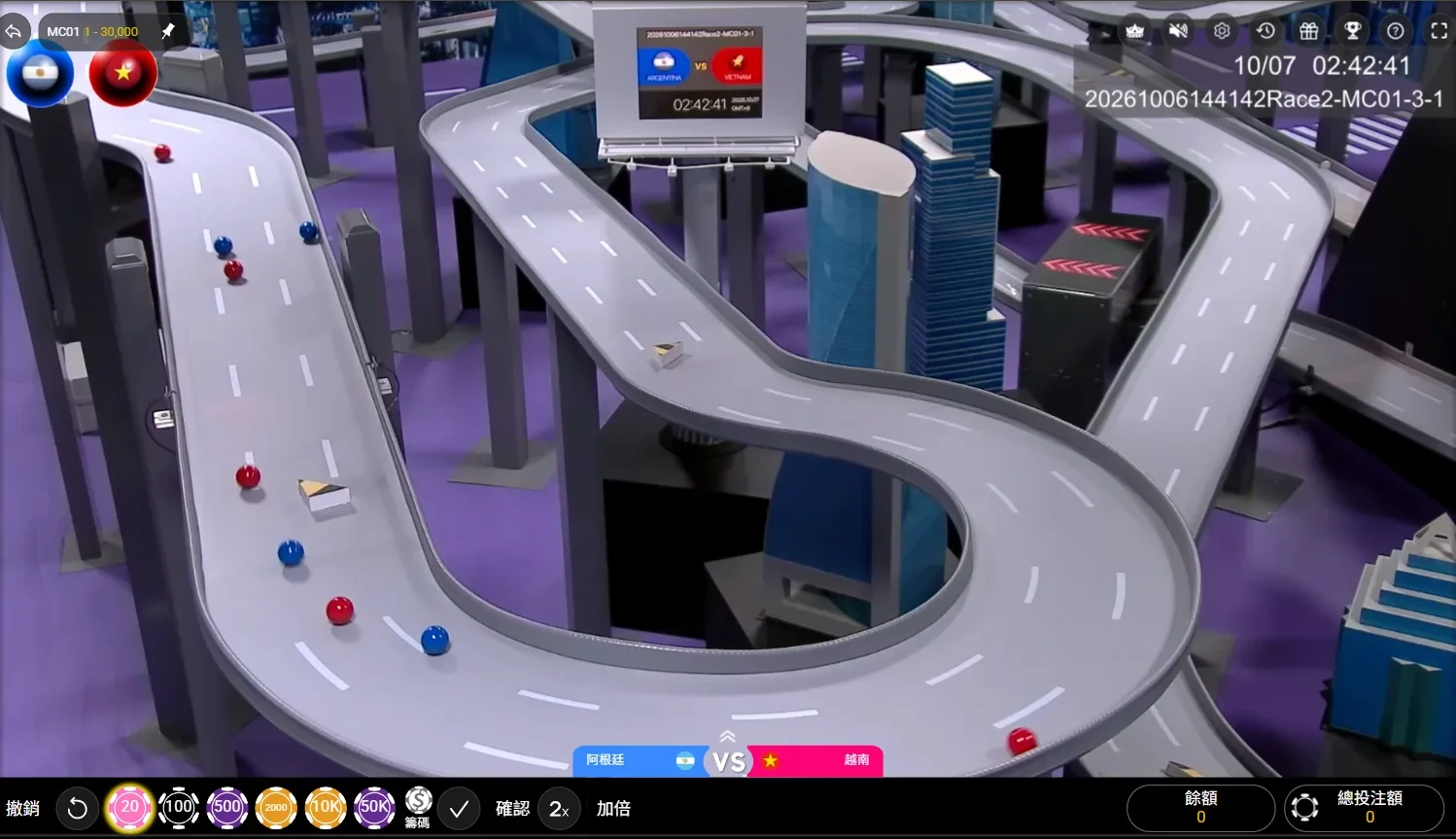1456x839 pixels.
Task: Open the crown VIP ranking icon
Action: tap(1134, 31)
